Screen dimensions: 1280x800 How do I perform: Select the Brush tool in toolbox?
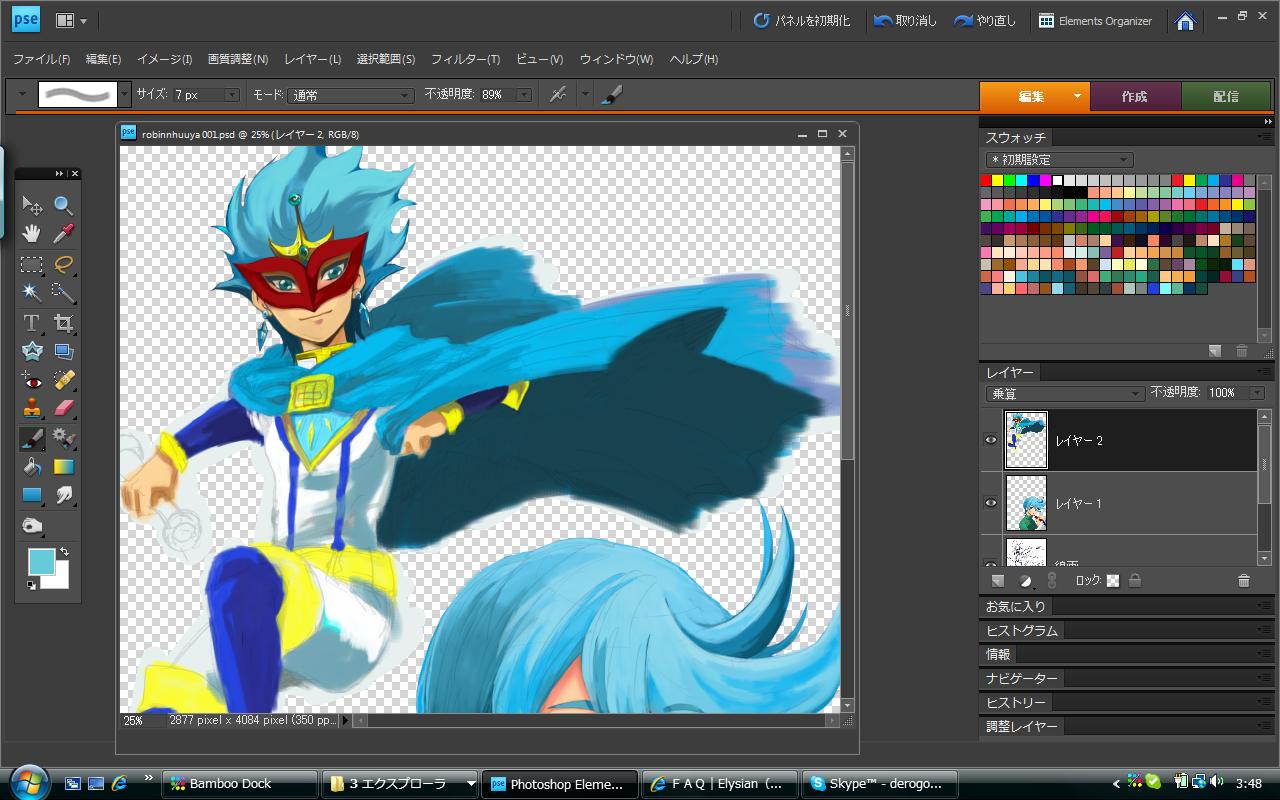(32, 438)
